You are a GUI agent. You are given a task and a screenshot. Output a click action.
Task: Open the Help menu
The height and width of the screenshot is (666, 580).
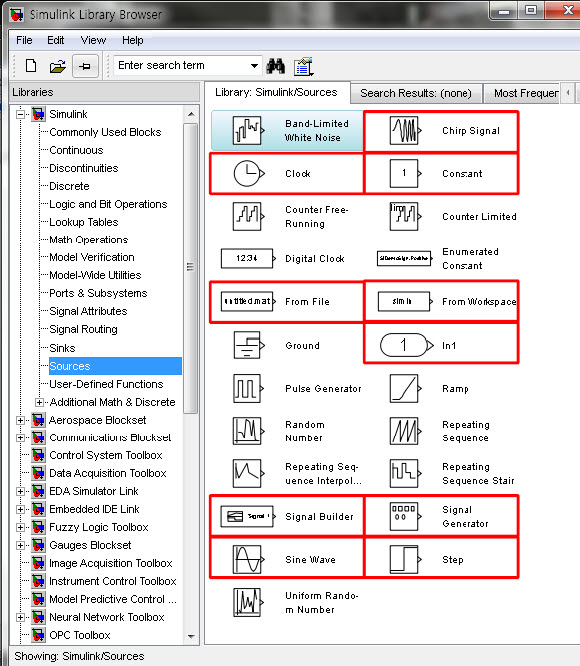coord(132,40)
